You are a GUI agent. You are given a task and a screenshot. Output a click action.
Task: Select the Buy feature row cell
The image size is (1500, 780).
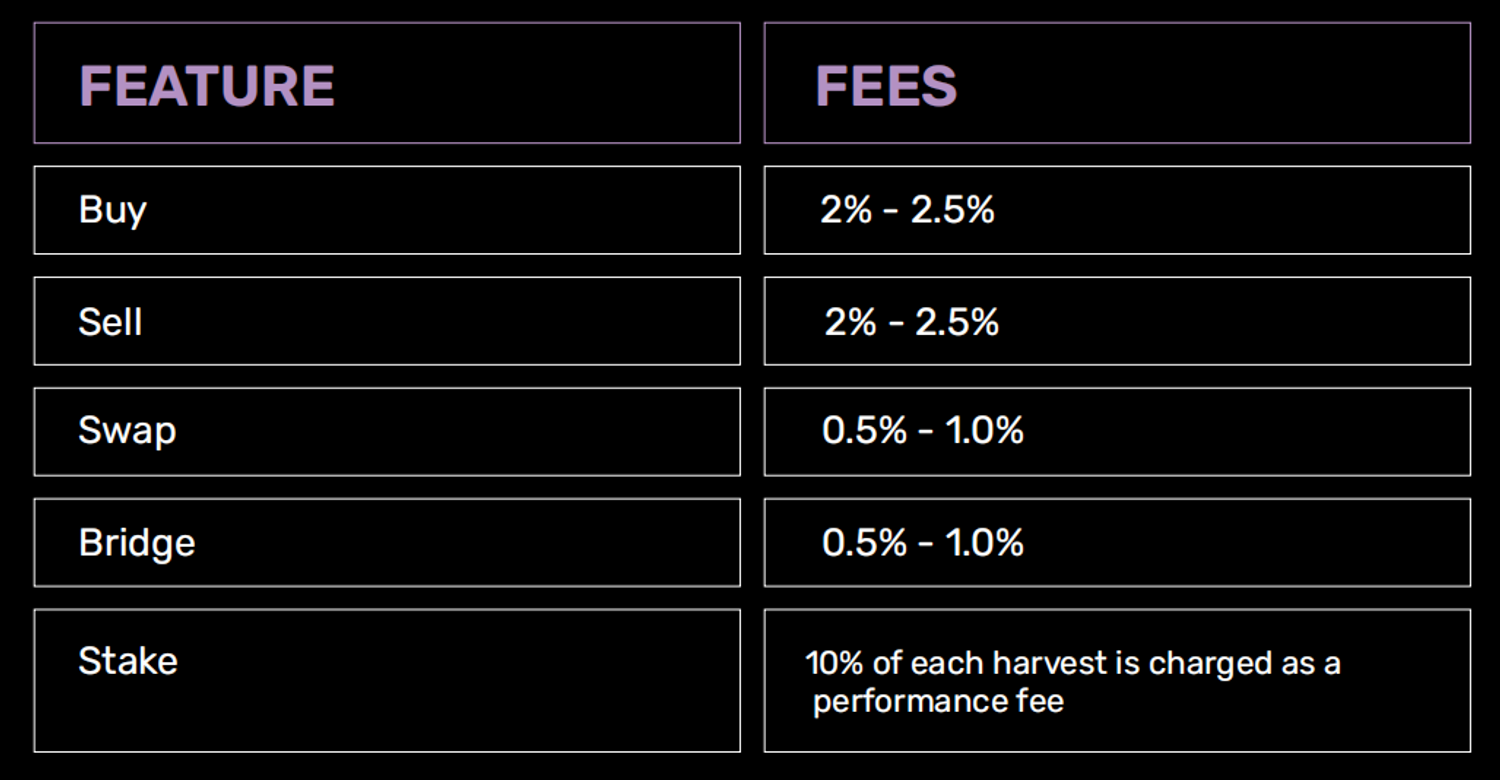click(387, 210)
